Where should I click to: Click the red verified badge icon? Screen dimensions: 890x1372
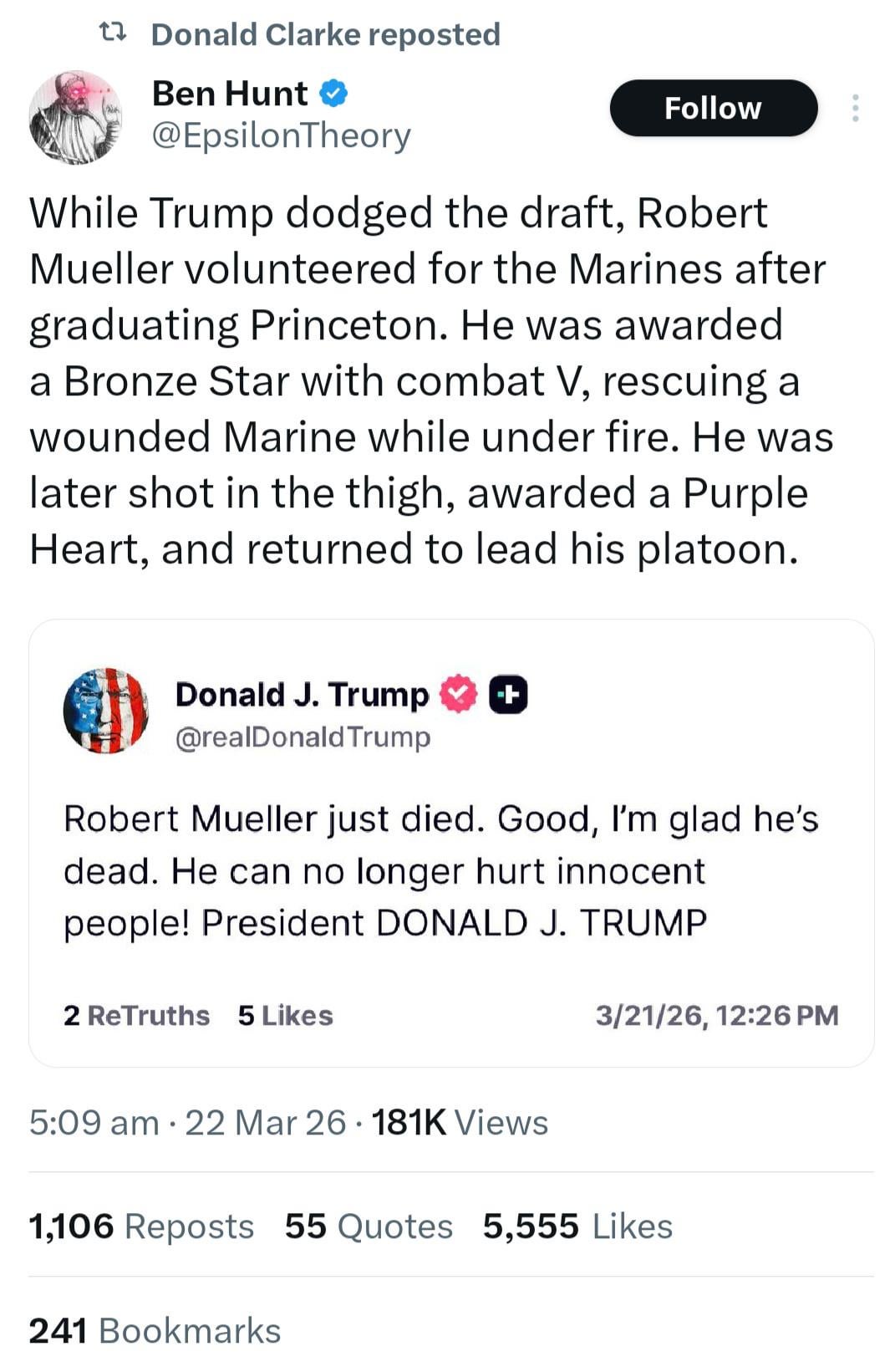click(458, 694)
